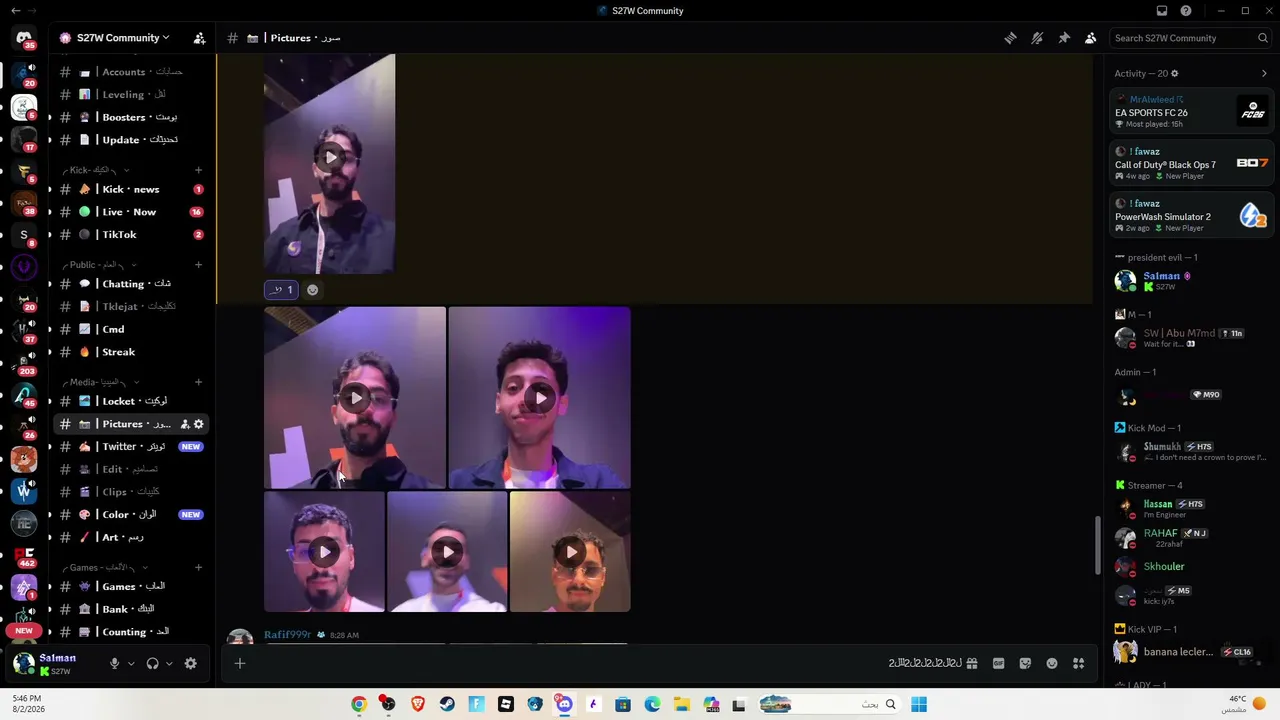Open the Live Now channel
The image size is (1280, 720).
point(131,212)
